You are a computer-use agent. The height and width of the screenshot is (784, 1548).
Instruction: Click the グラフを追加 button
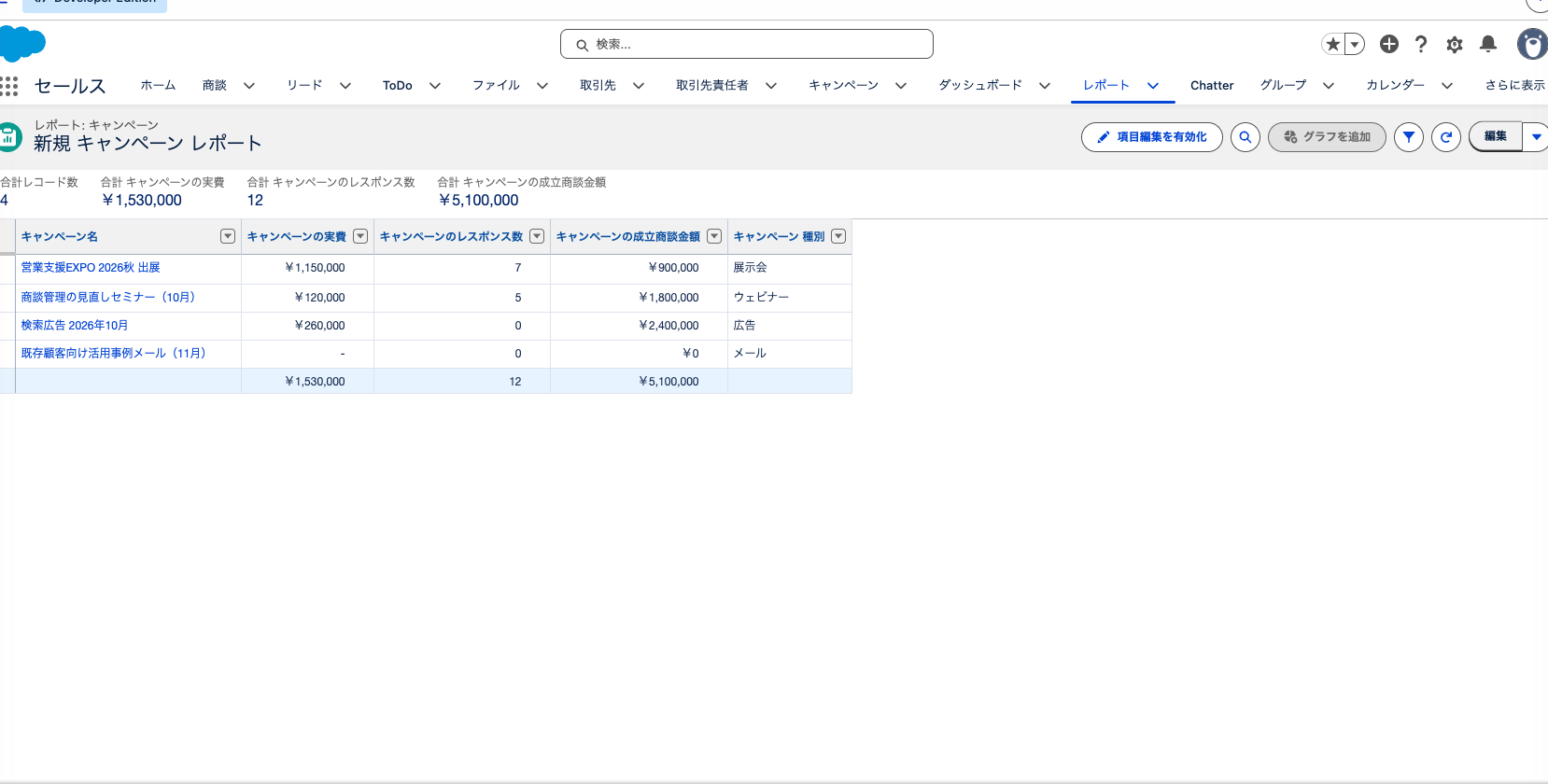coord(1327,137)
